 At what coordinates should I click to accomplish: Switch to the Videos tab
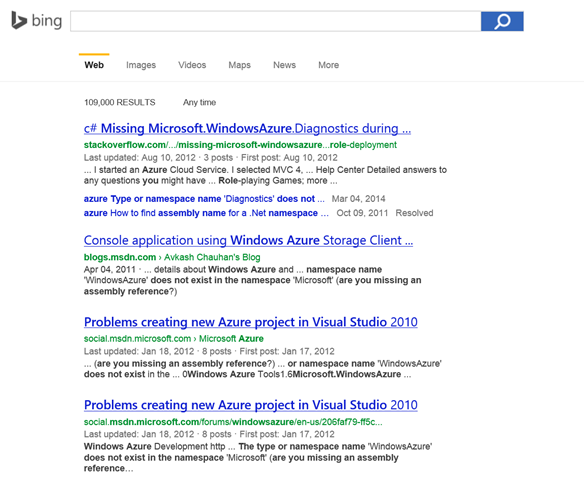click(x=192, y=65)
